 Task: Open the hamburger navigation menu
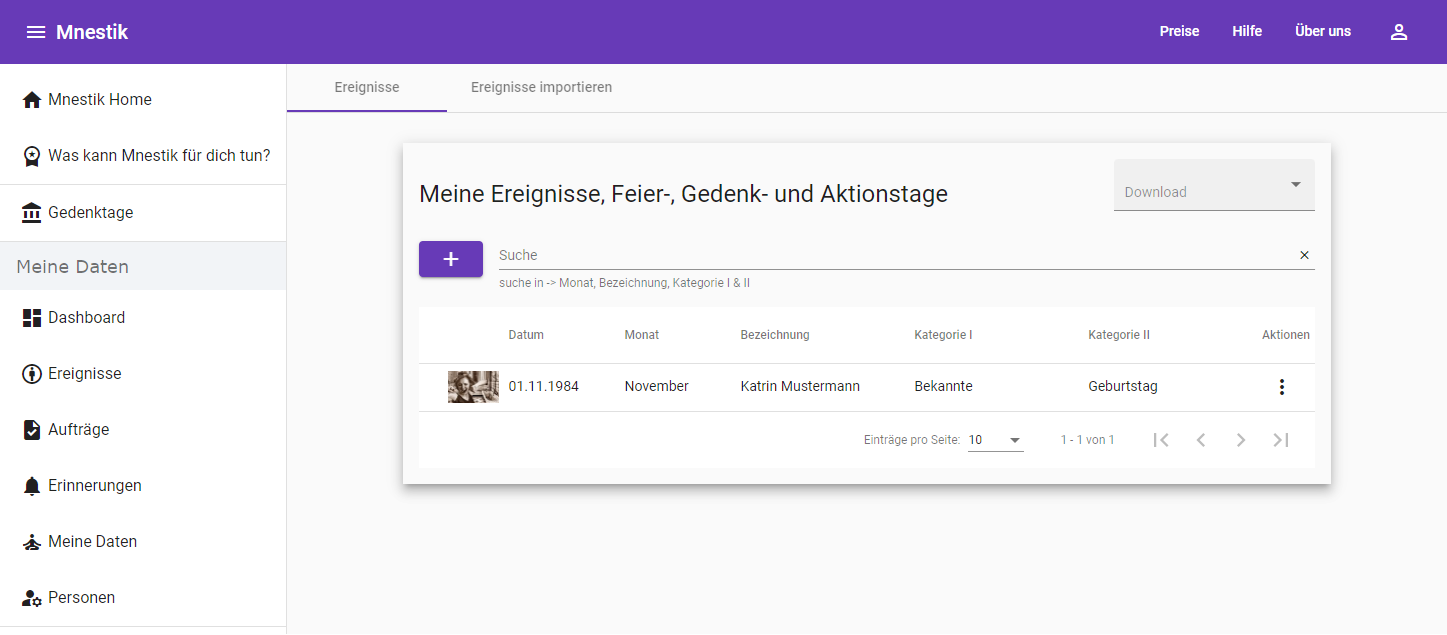(36, 32)
